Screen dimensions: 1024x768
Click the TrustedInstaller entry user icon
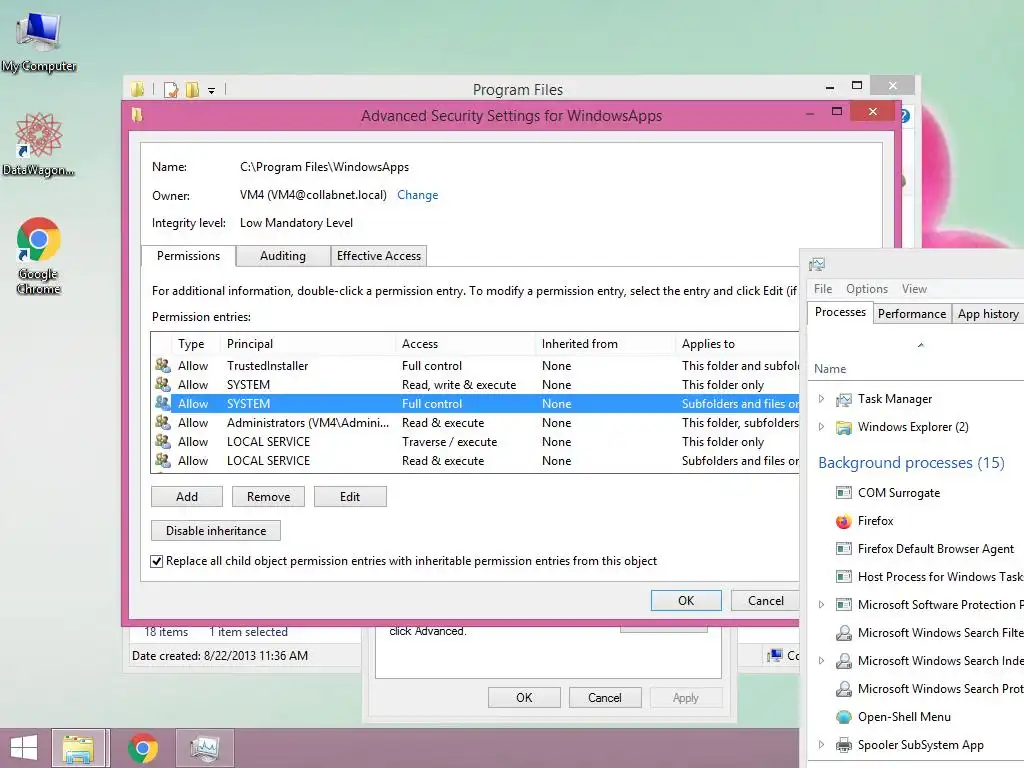[163, 366]
